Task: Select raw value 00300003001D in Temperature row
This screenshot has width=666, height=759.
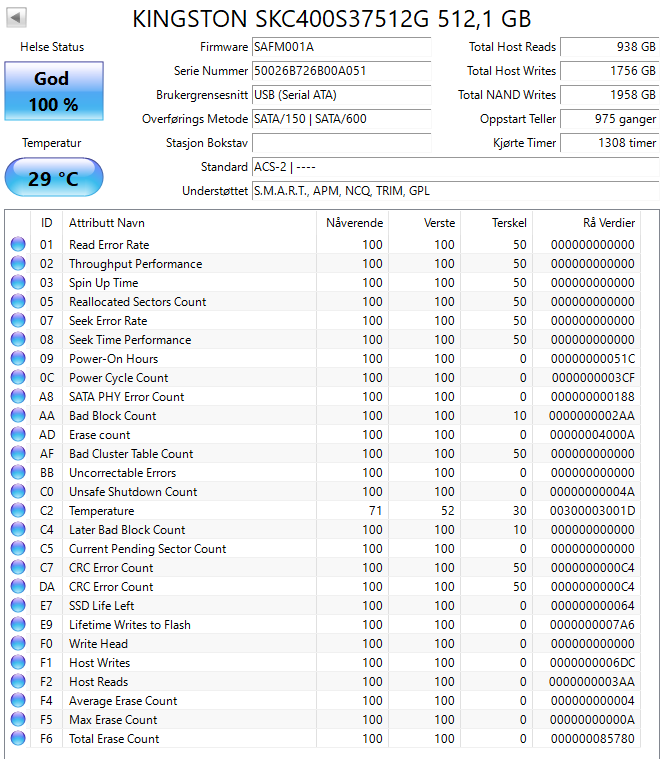Action: tap(592, 511)
